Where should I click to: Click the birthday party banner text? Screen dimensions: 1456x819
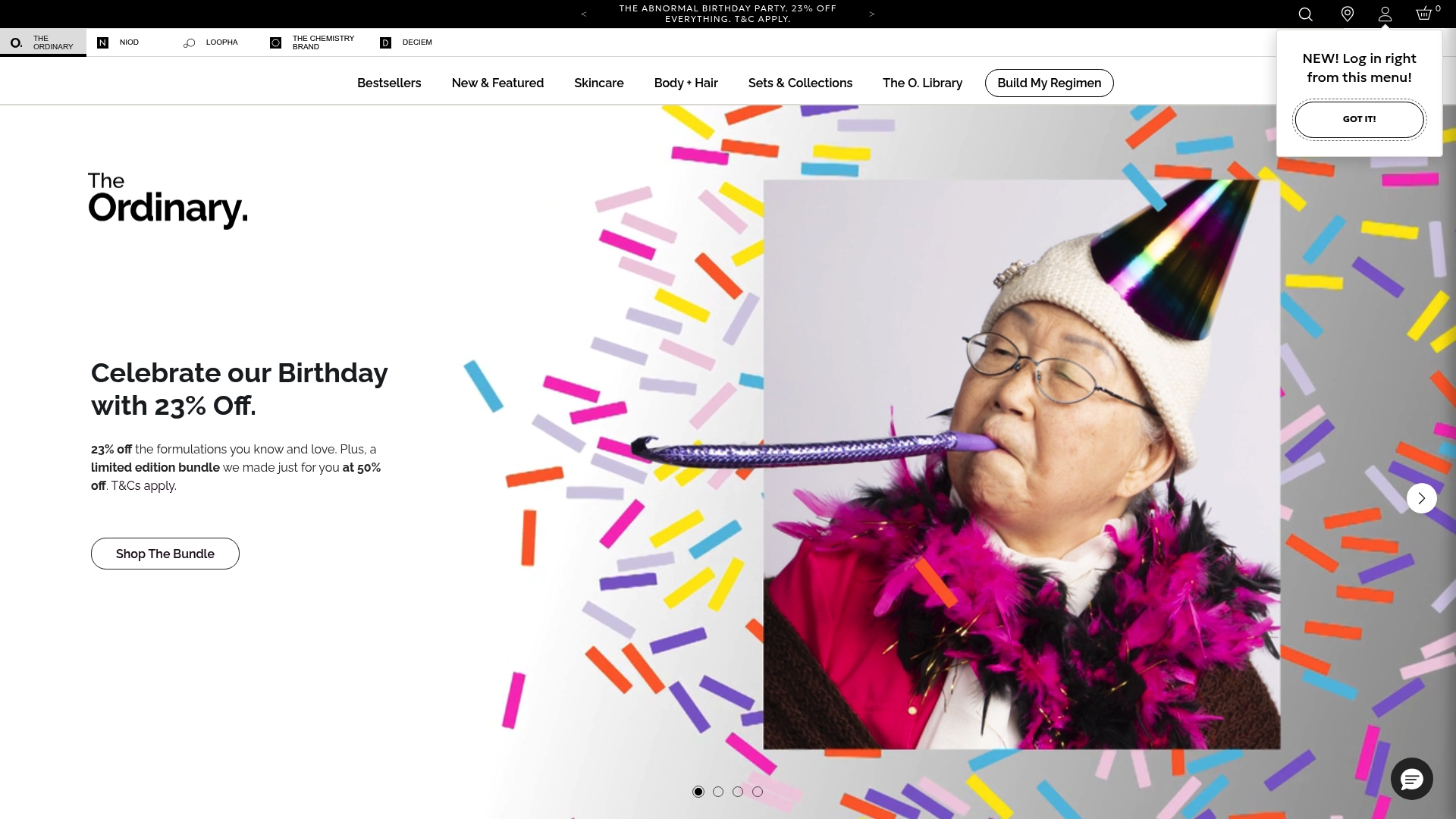727,14
